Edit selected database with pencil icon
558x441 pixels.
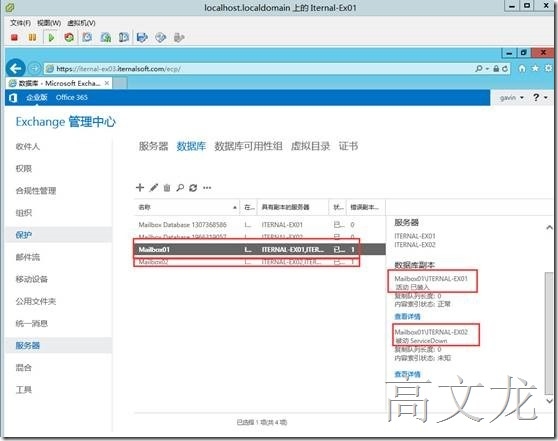pos(153,188)
